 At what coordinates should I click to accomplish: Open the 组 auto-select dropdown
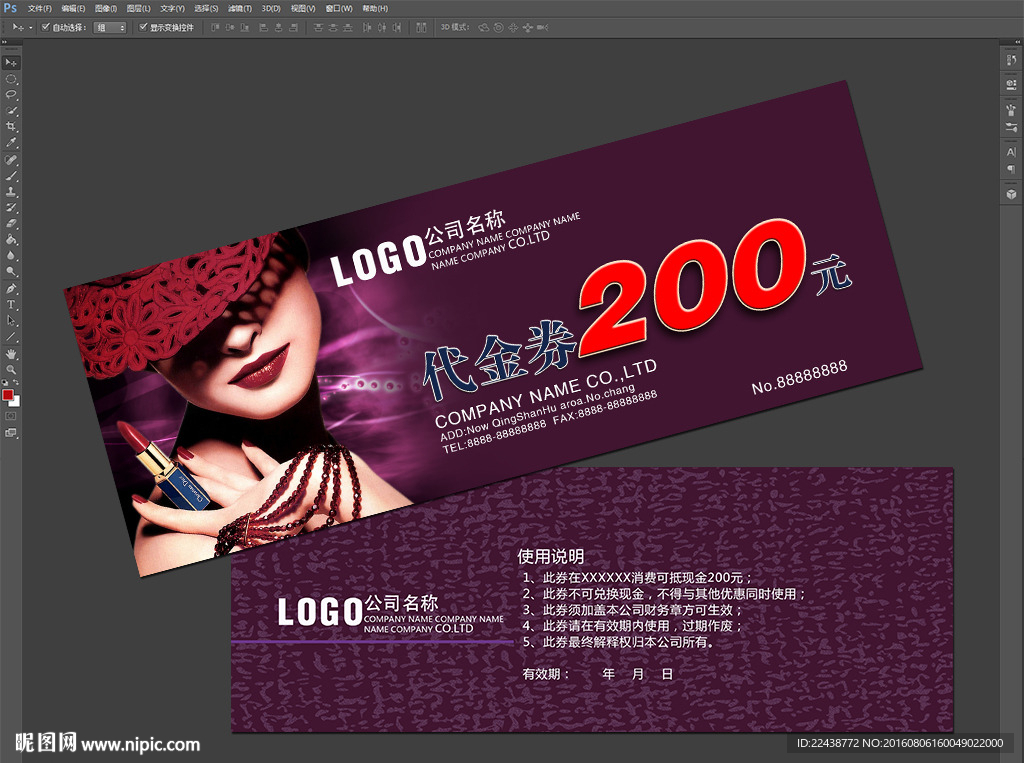coord(110,27)
